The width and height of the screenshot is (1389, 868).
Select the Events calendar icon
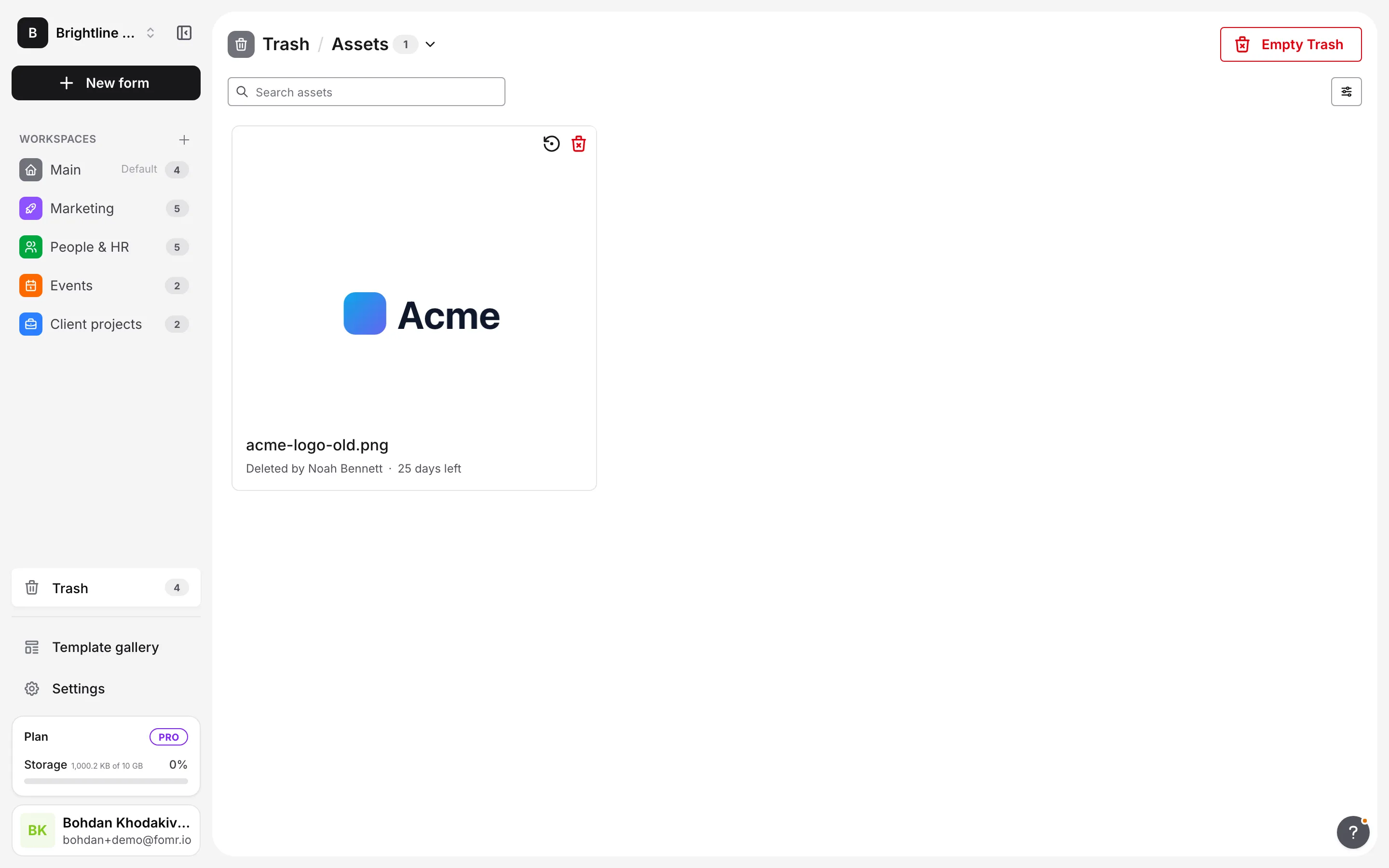click(31, 285)
